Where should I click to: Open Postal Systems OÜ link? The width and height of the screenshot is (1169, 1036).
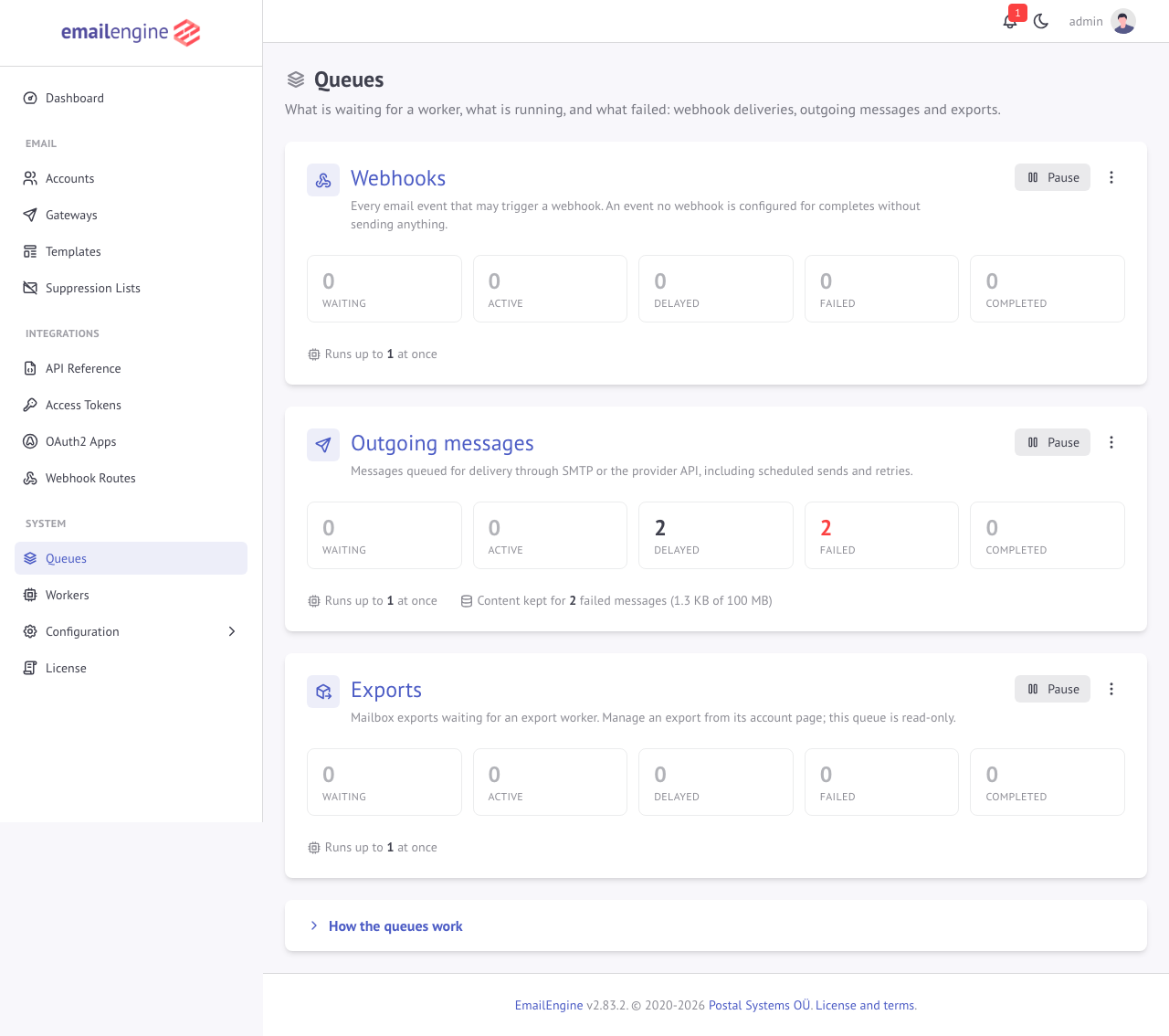pos(760,1005)
